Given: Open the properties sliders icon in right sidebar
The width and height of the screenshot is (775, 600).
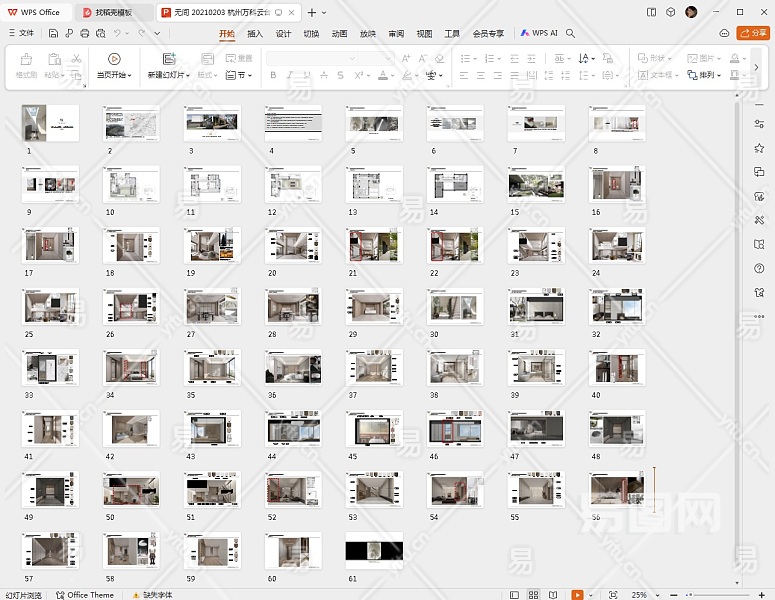Looking at the screenshot, I should click(x=759, y=124).
